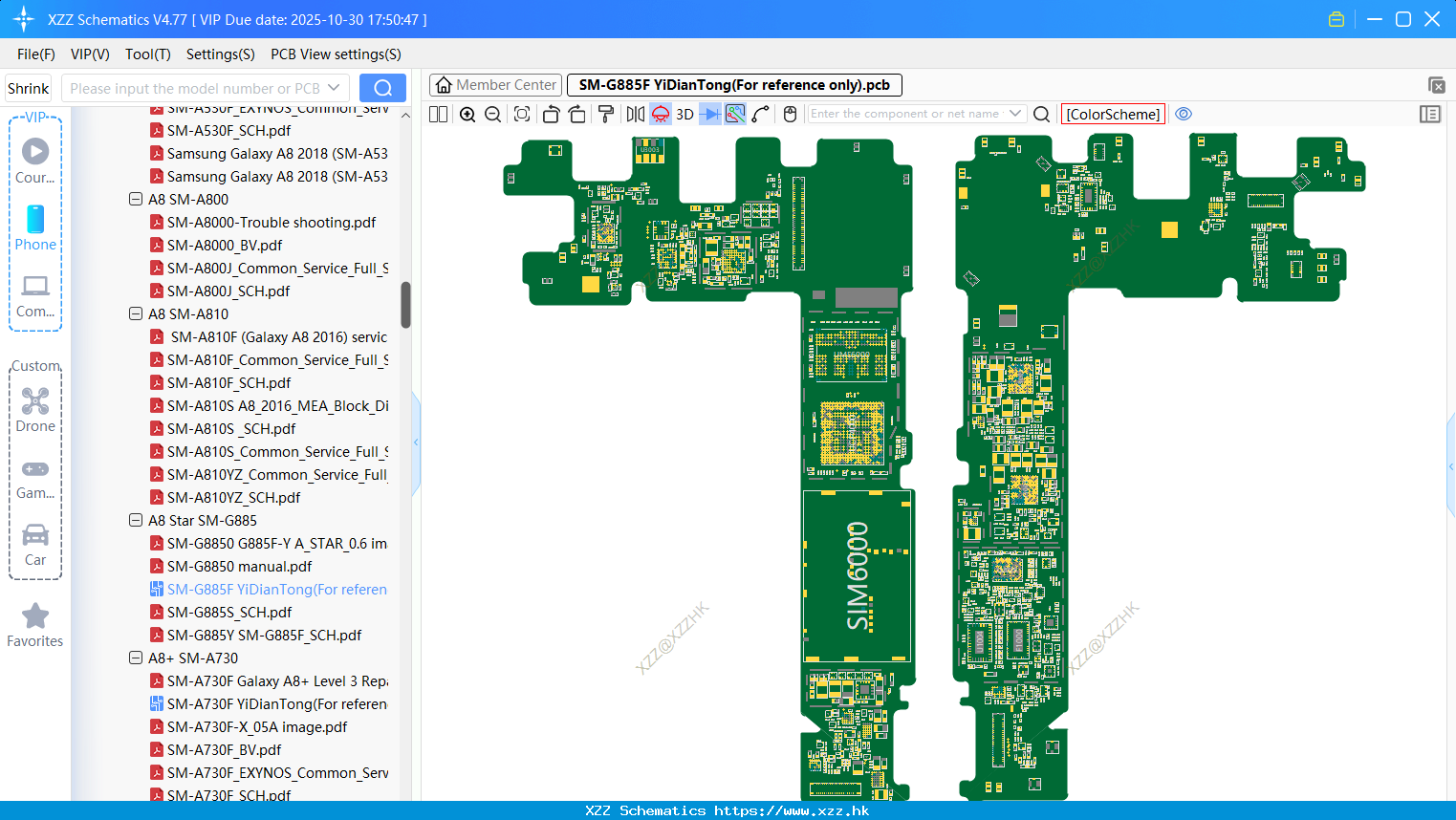Select the SM-G885F YiDianTong pcb tab

(x=734, y=85)
